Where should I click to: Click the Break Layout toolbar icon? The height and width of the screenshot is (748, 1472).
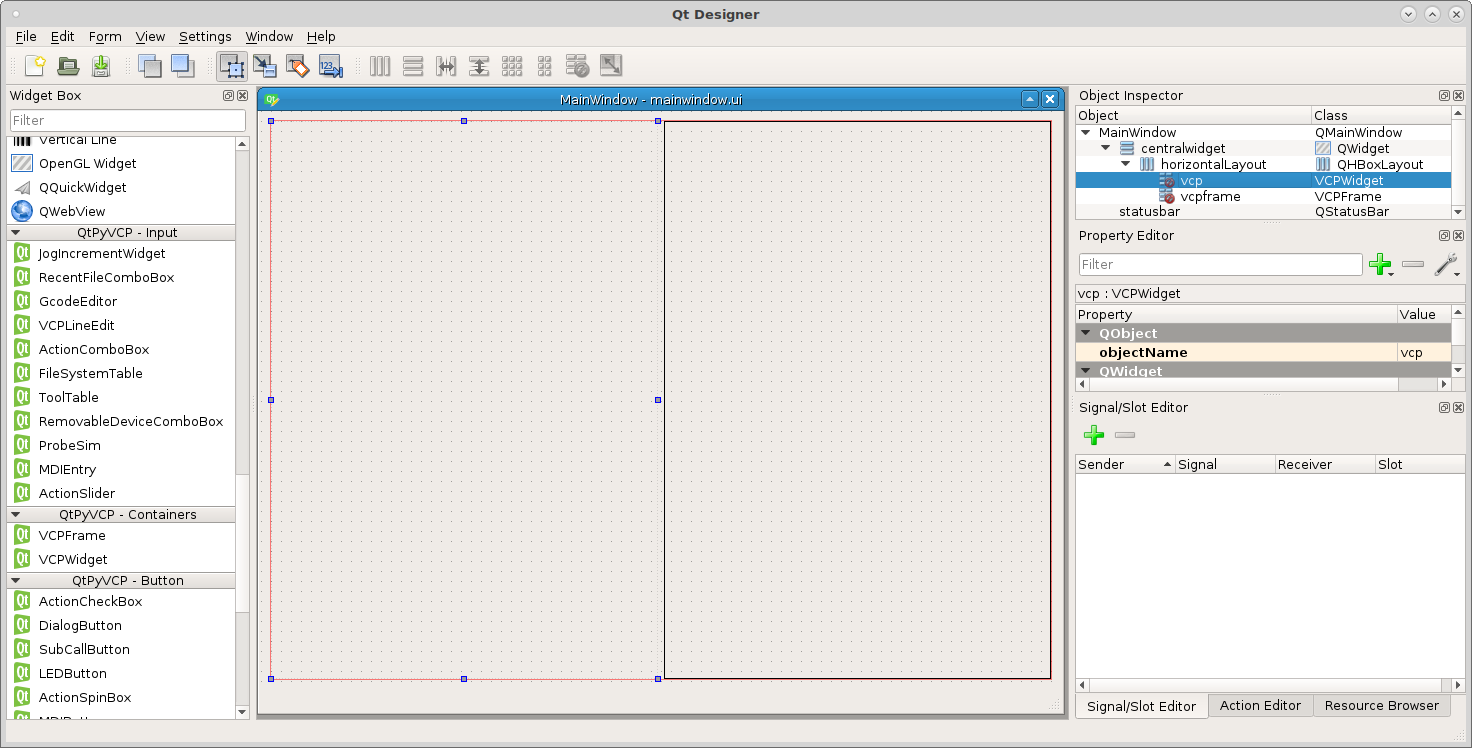click(x=578, y=66)
